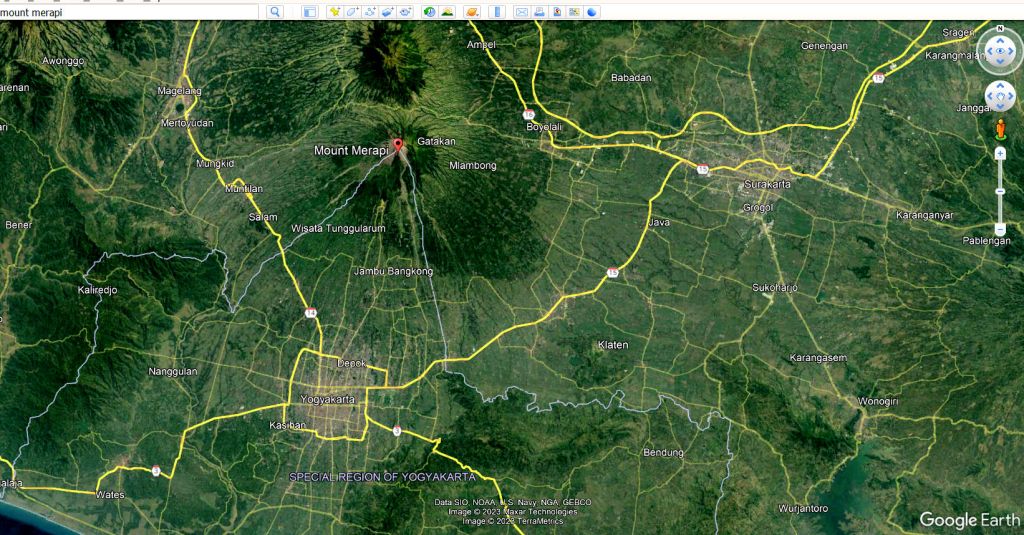Click the search magnifier button
Screen dimensions: 1024x535
275,12
